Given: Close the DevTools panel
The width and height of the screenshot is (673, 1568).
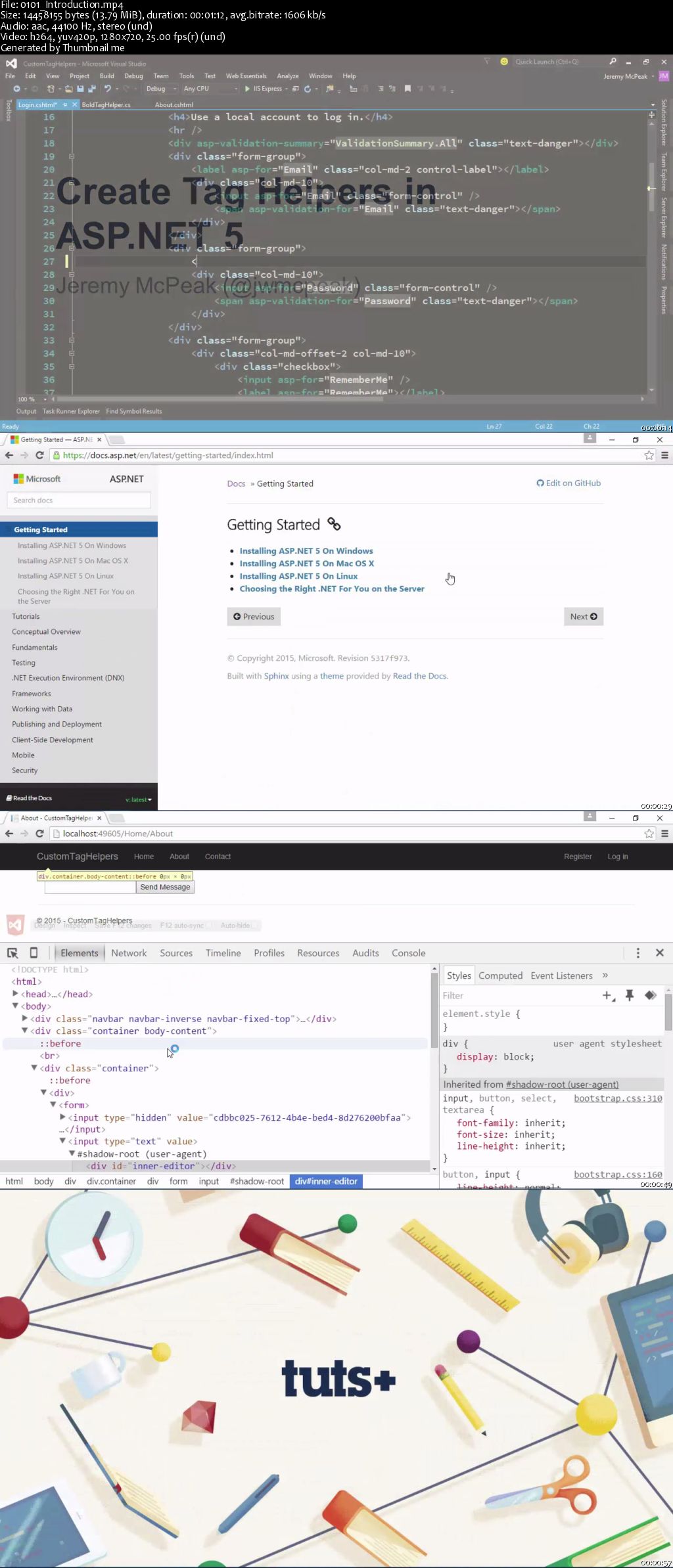Looking at the screenshot, I should [x=660, y=952].
